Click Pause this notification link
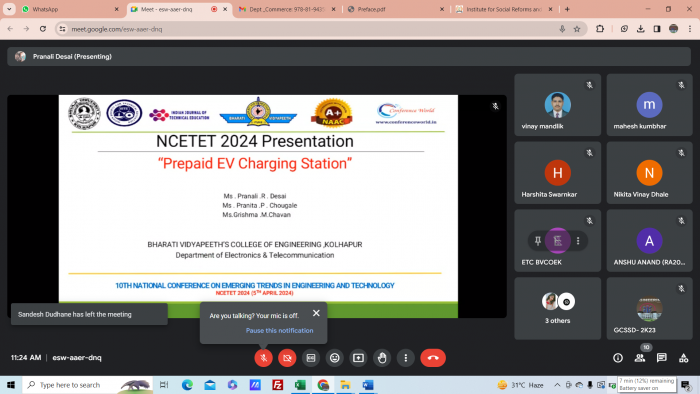Viewport: 700px width, 394px height. pyautogui.click(x=279, y=331)
